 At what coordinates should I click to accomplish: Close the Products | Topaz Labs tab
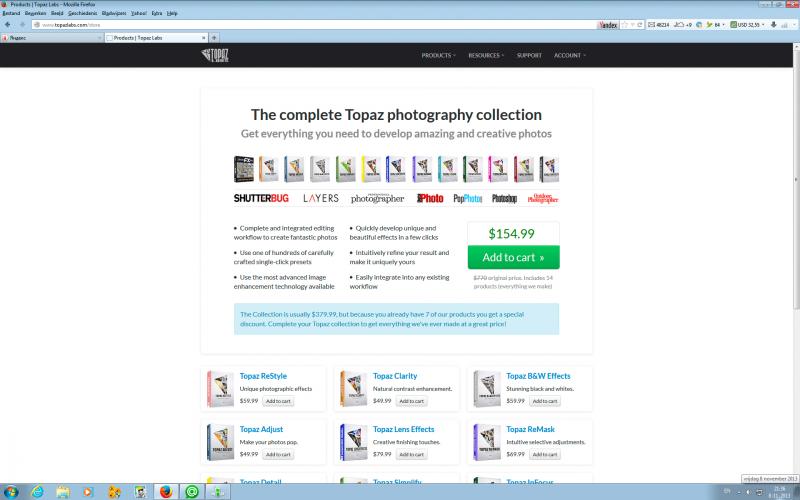(x=204, y=38)
